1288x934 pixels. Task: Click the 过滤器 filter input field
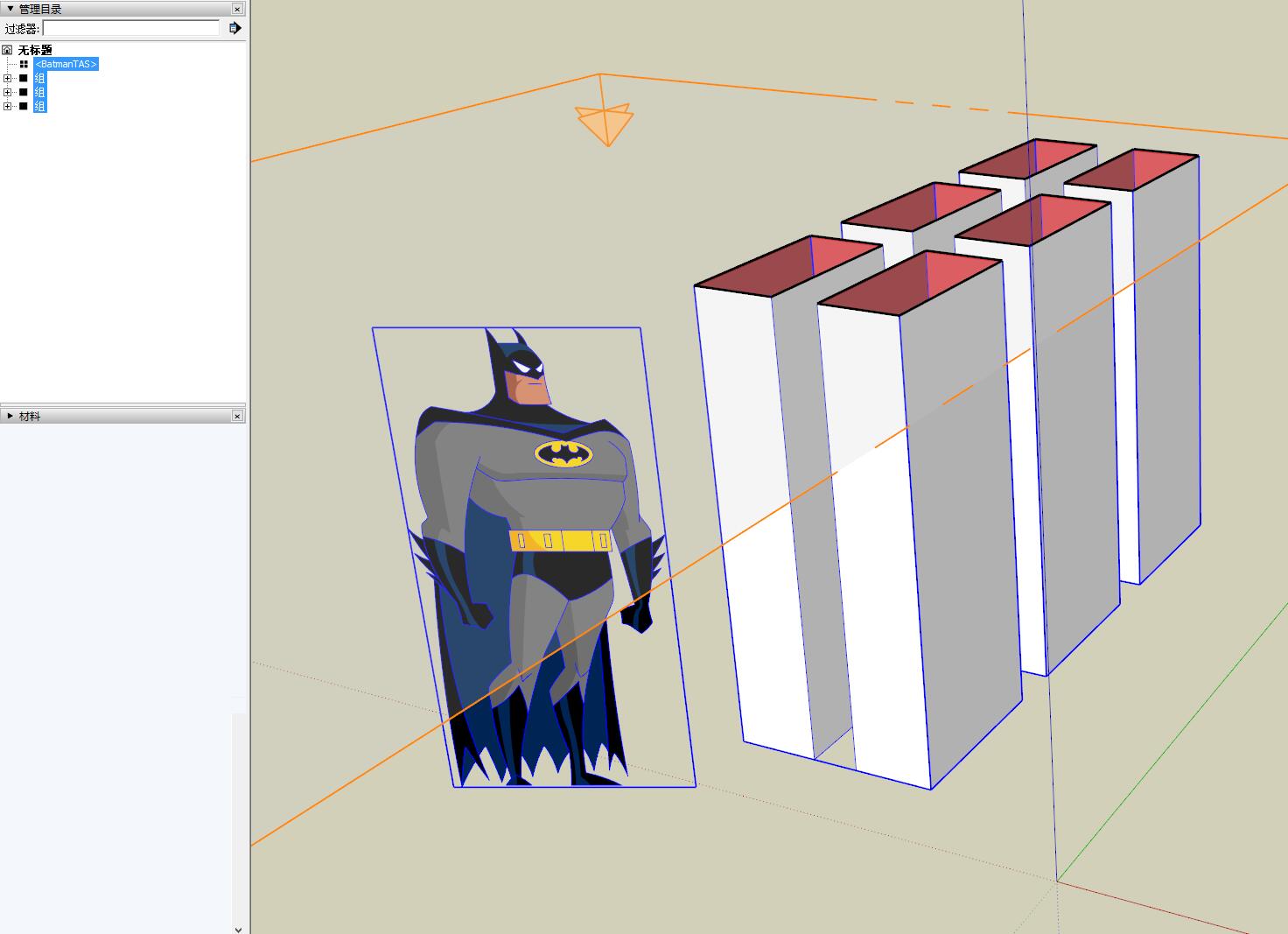131,28
